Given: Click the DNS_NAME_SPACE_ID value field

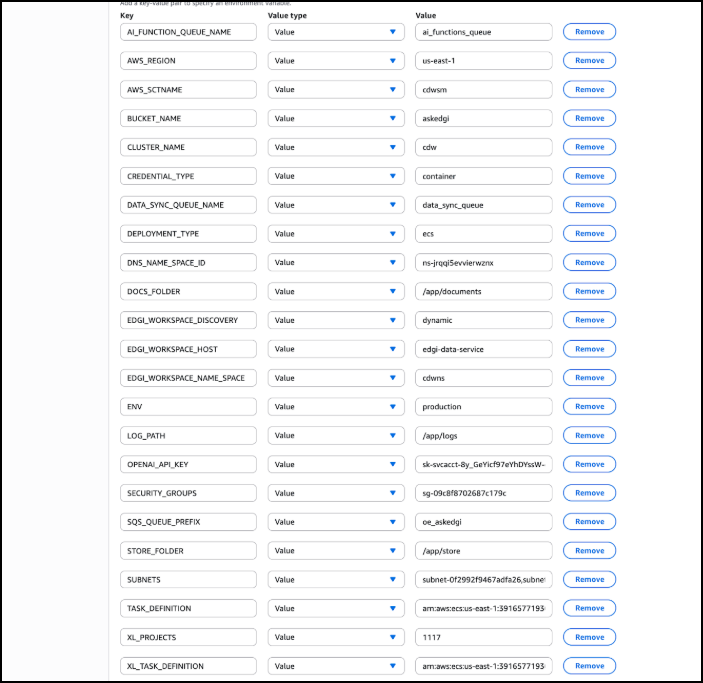Looking at the screenshot, I should [483, 262].
